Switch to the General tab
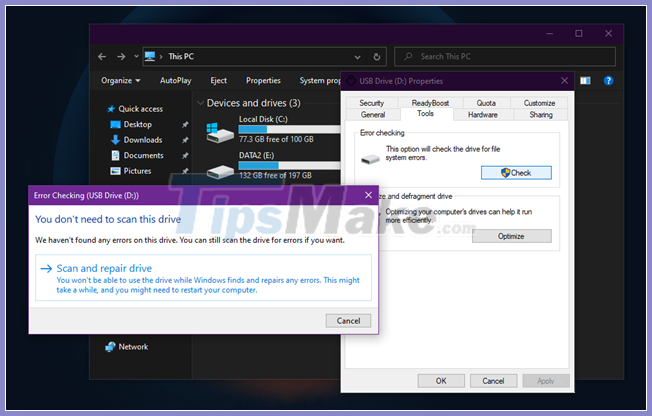Image resolution: width=652 pixels, height=416 pixels. pos(373,114)
